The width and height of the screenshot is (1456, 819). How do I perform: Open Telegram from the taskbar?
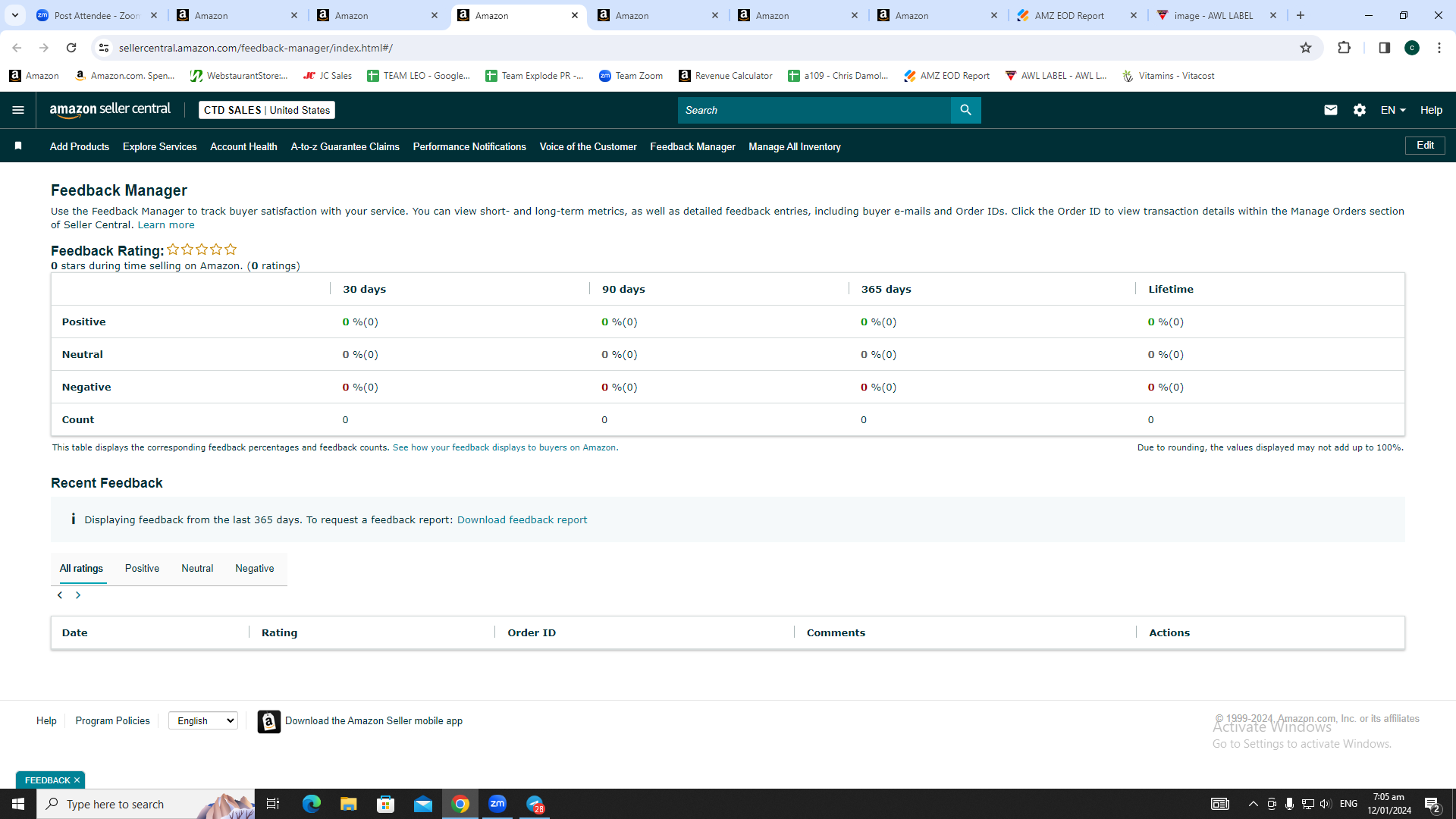click(x=535, y=804)
